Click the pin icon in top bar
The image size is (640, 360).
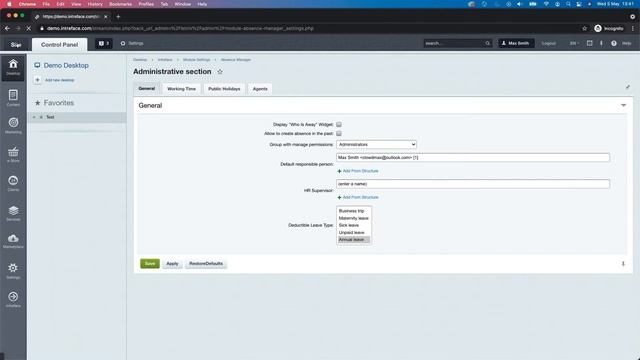601,43
